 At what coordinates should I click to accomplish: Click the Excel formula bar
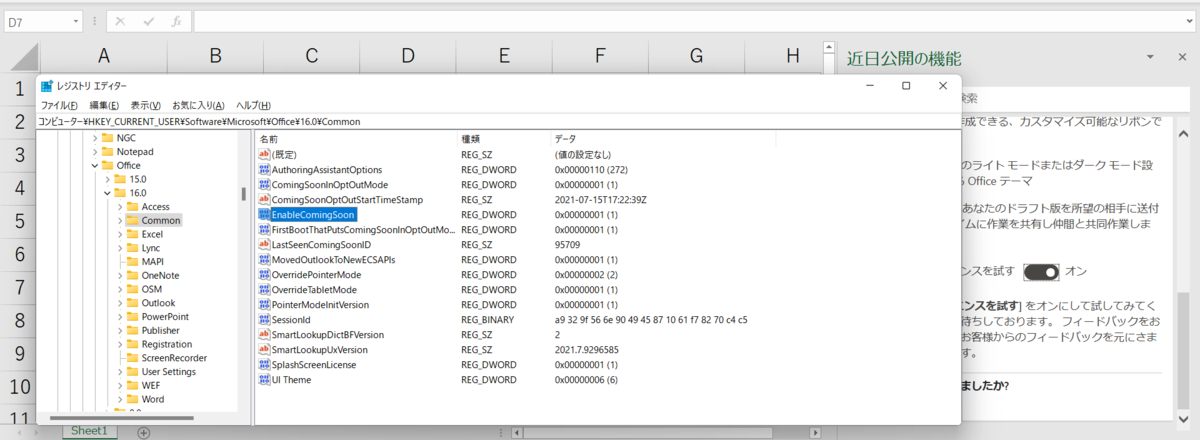694,21
